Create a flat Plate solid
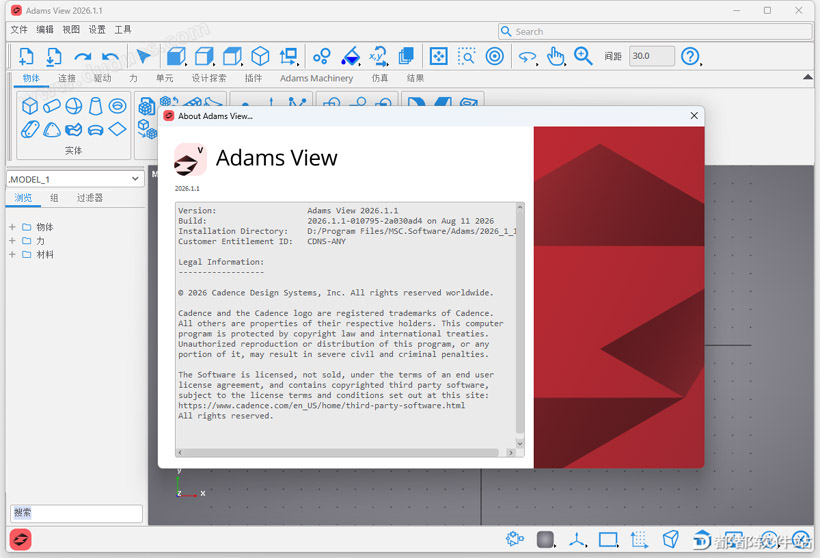The height and width of the screenshot is (558, 820). coord(52,129)
